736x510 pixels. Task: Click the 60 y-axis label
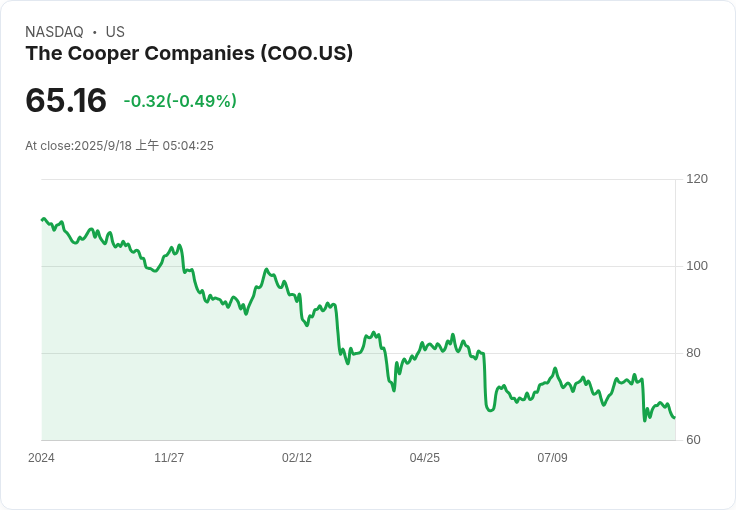tap(693, 440)
